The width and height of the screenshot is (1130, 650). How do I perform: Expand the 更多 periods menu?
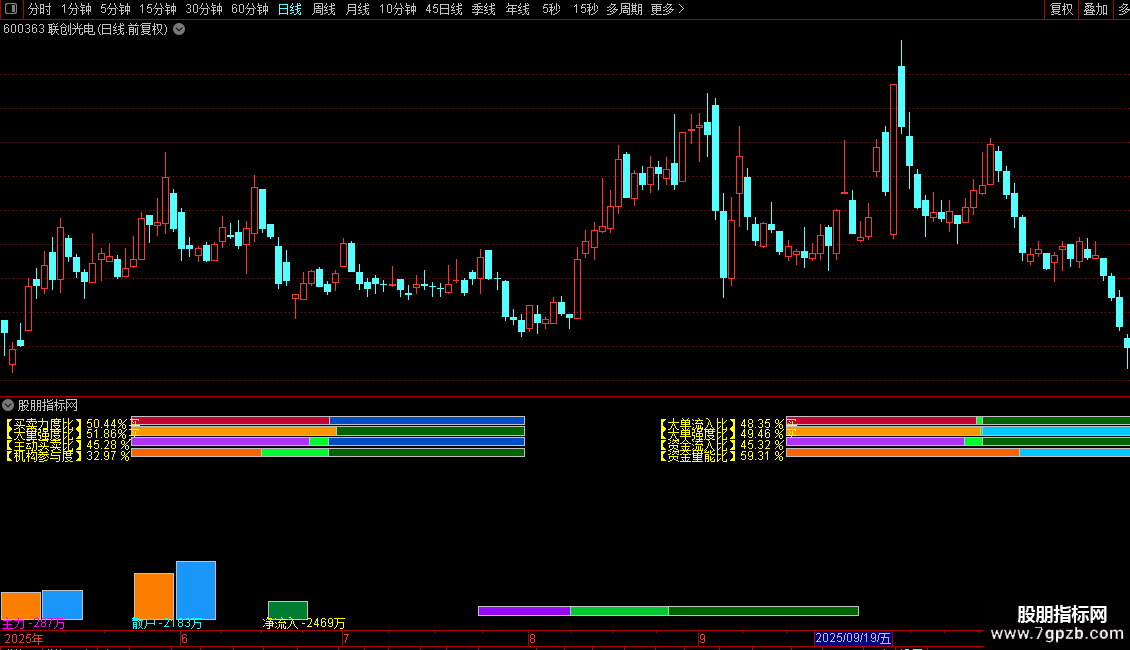coord(667,9)
